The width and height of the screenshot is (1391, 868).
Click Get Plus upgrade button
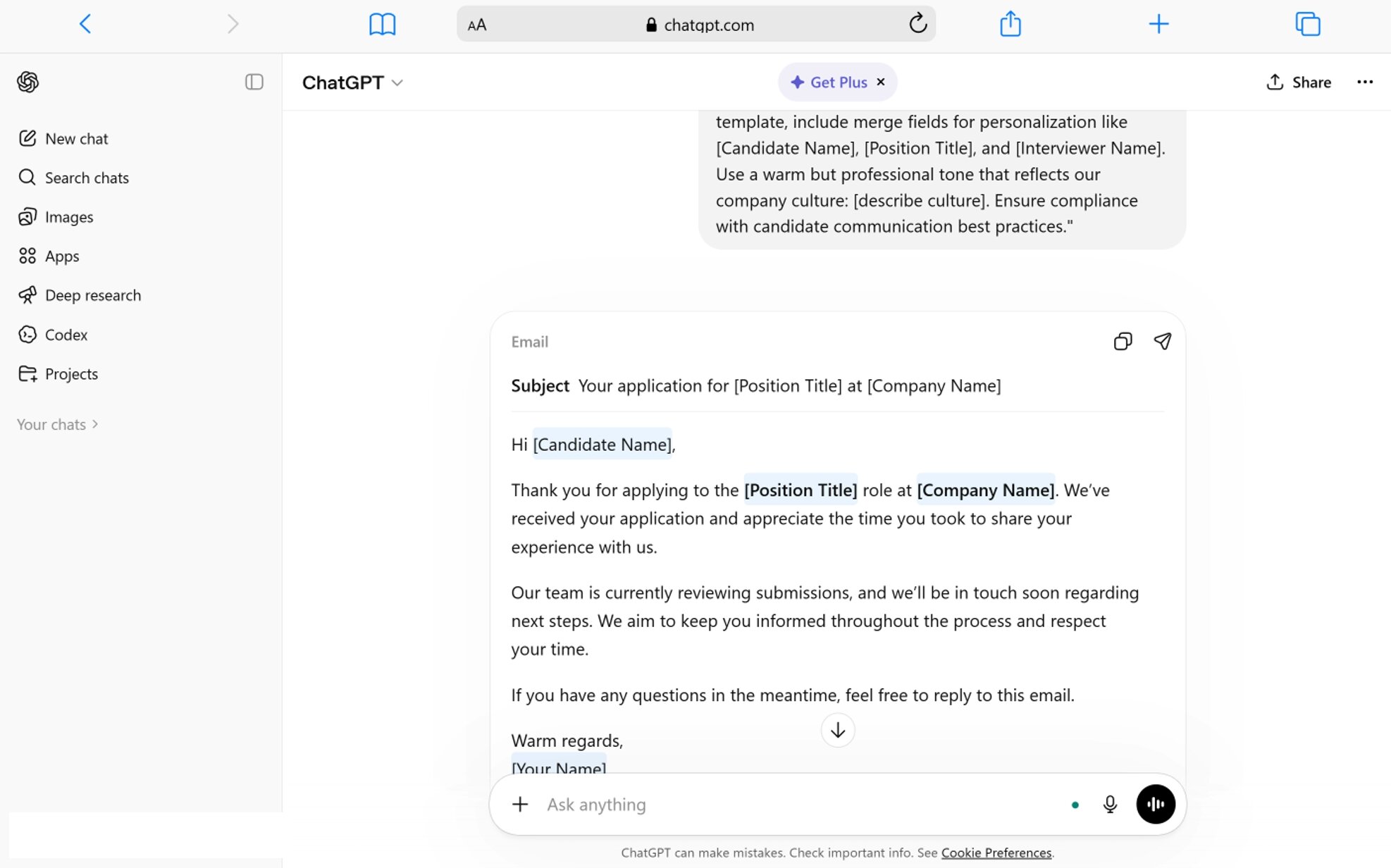tap(829, 82)
